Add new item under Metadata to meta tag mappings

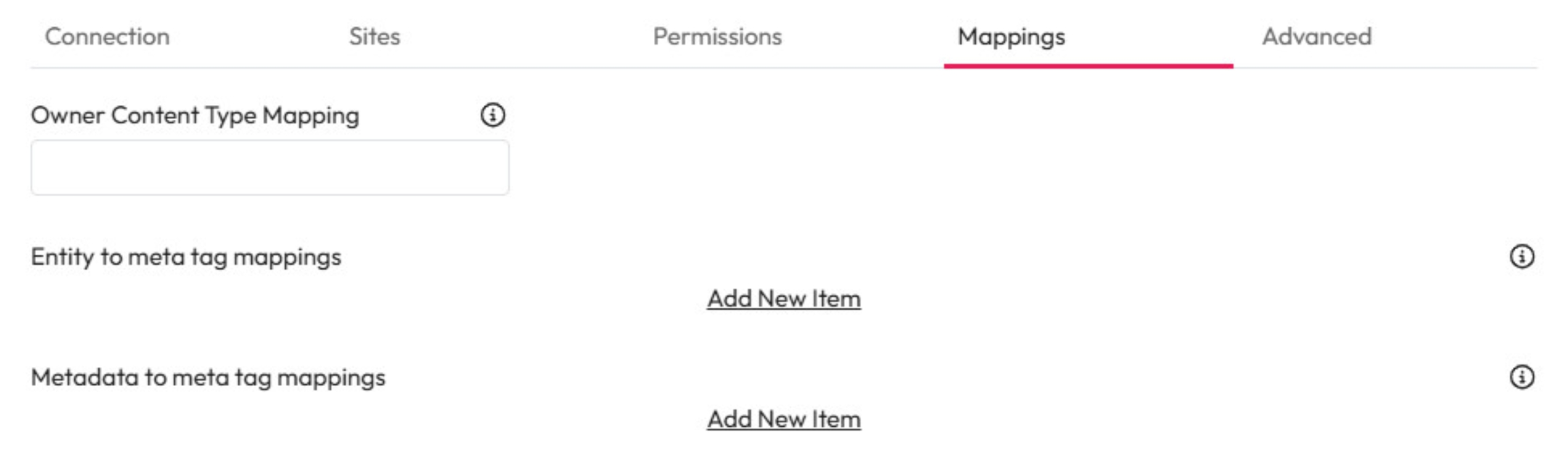[784, 419]
